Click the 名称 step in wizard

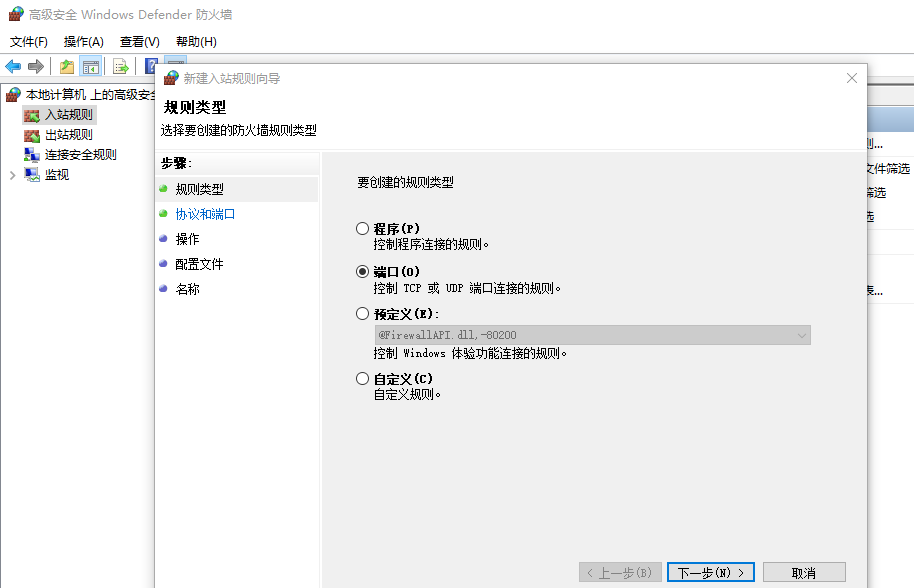(187, 289)
